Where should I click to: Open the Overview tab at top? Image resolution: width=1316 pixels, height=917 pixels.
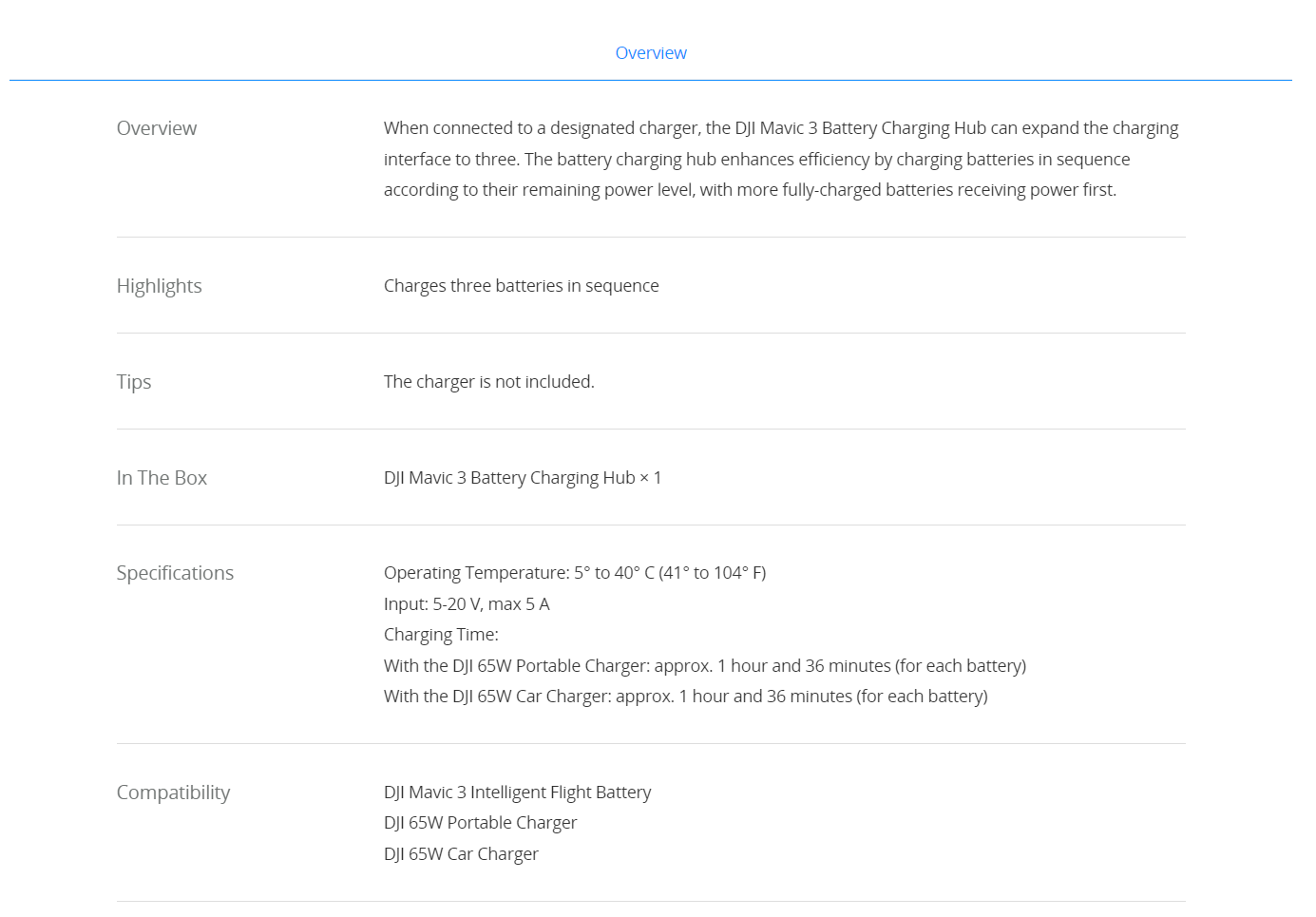coord(650,53)
